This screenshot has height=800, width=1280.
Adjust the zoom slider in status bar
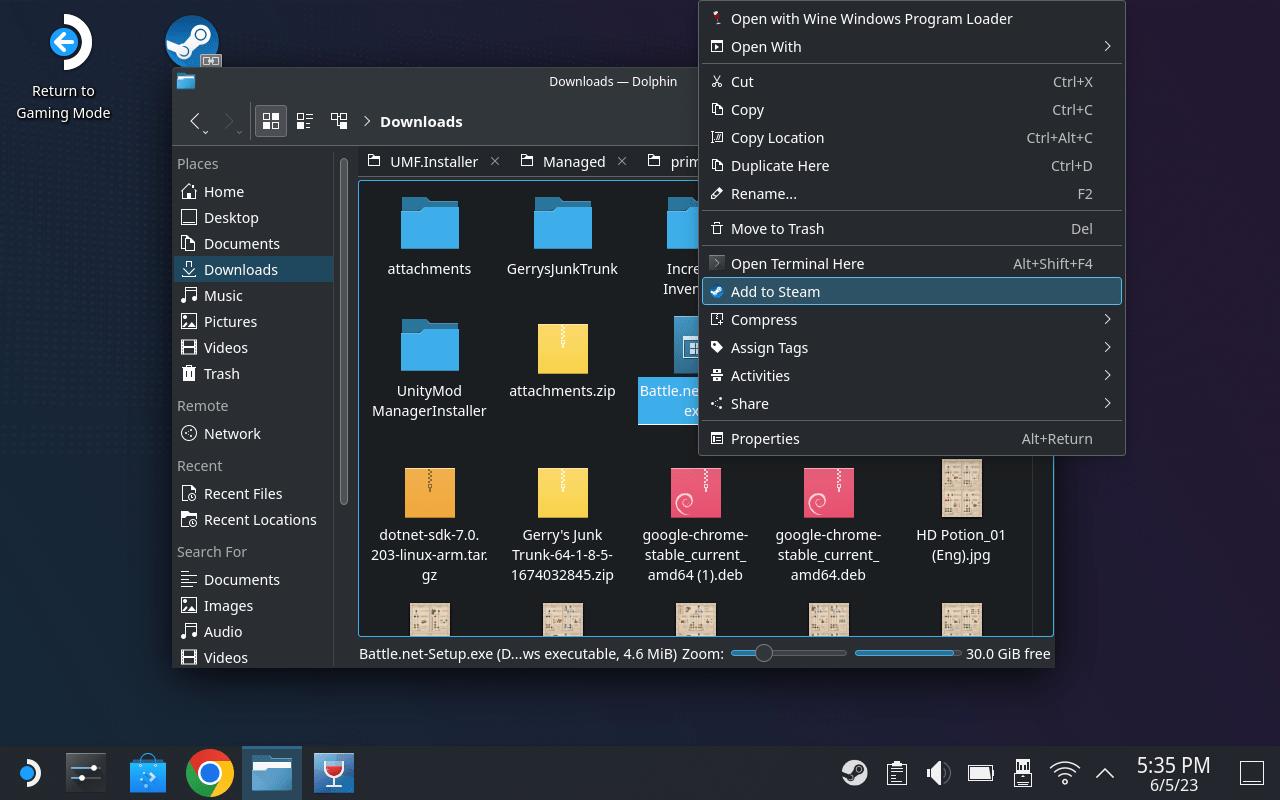pos(764,653)
